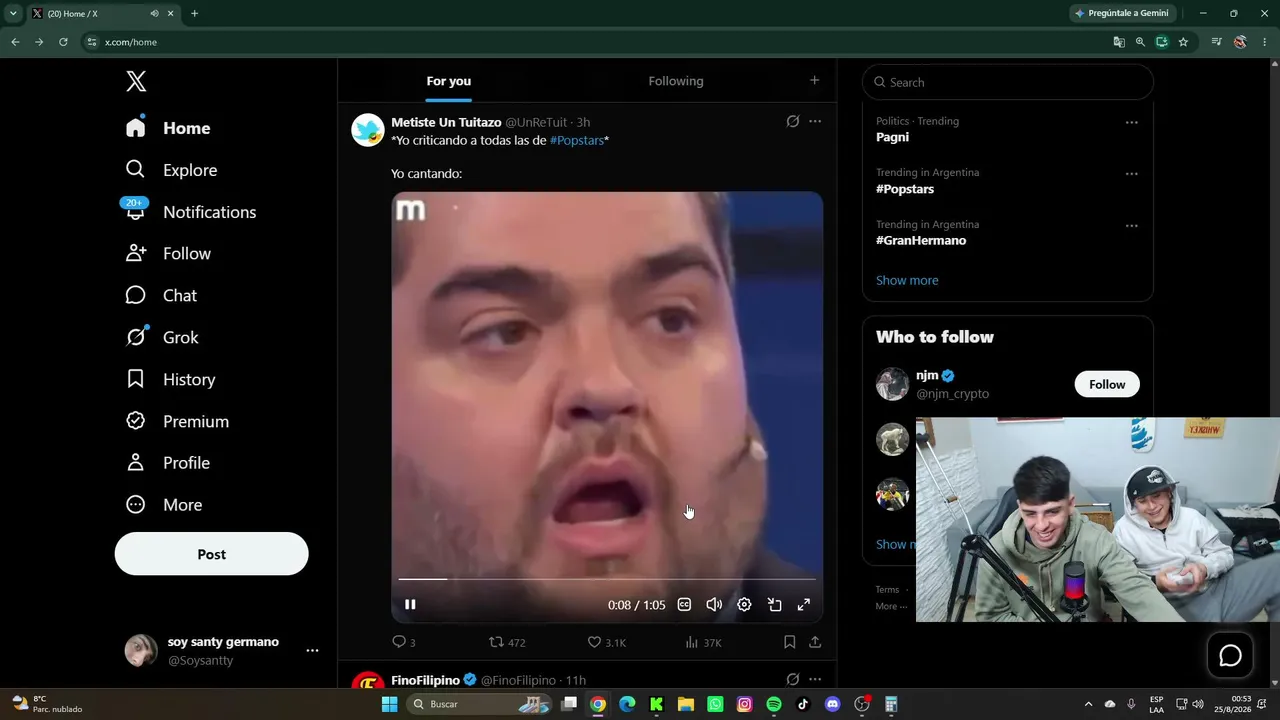Open Chrome profile avatar menu
Viewport: 1280px width, 720px height.
[x=1240, y=42]
